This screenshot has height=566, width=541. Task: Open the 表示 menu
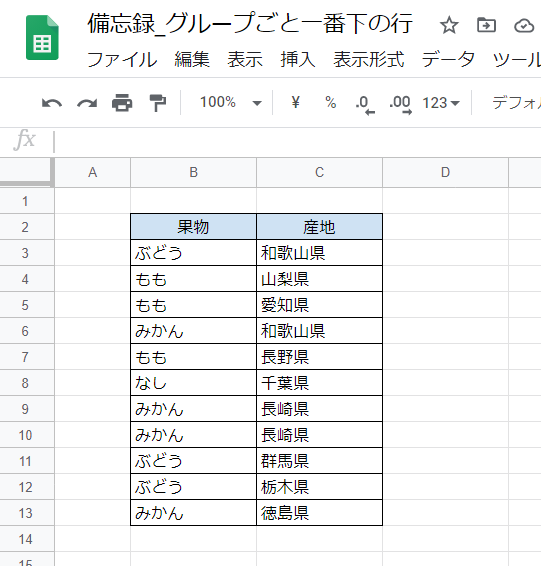click(245, 60)
